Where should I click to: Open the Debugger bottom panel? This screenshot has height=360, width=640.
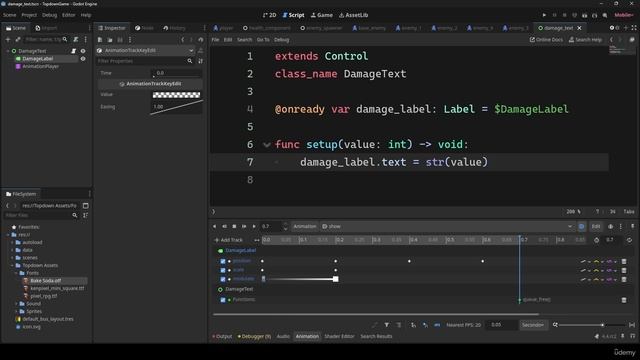254,337
